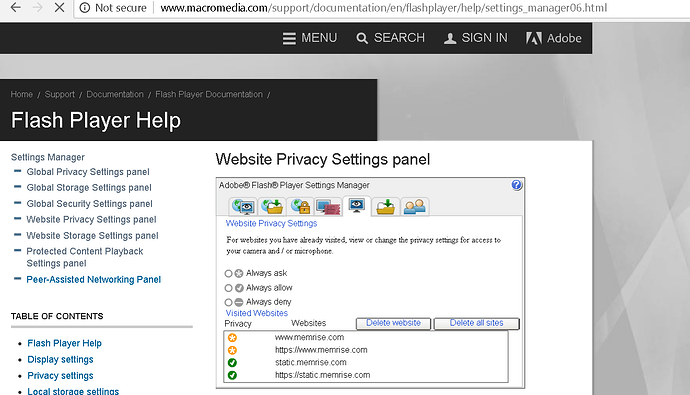The width and height of the screenshot is (690, 395).
Task: Open Global Privacy Settings panel link
Action: (88, 172)
